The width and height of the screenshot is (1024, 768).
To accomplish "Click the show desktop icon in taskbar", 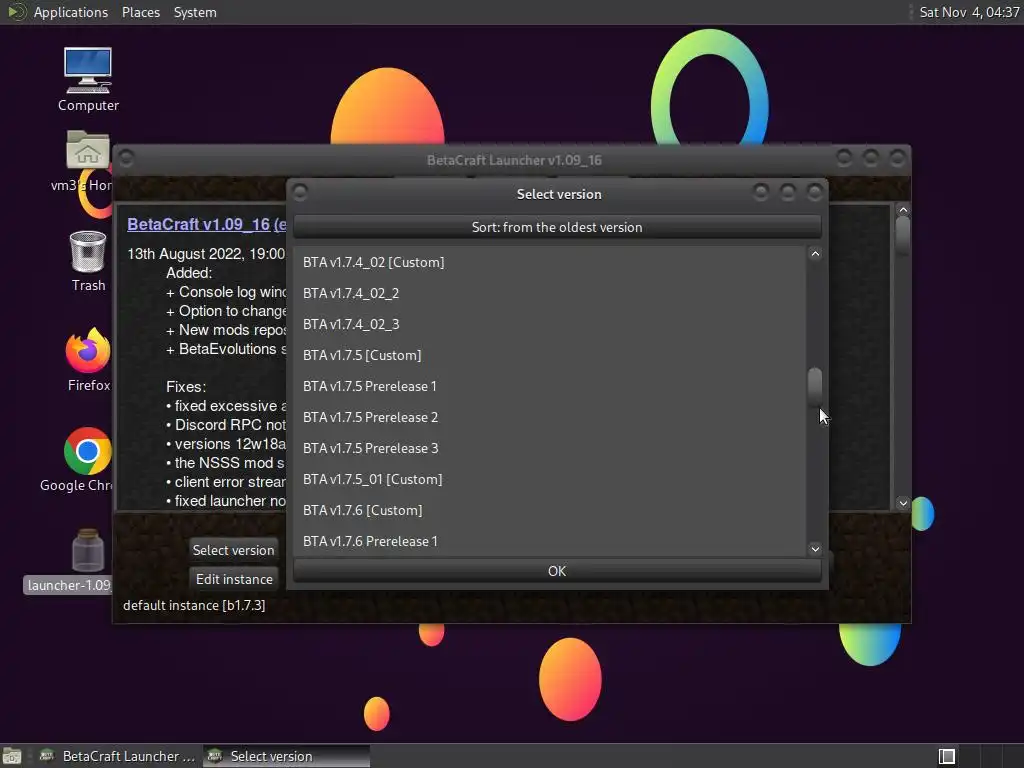I will coord(12,756).
